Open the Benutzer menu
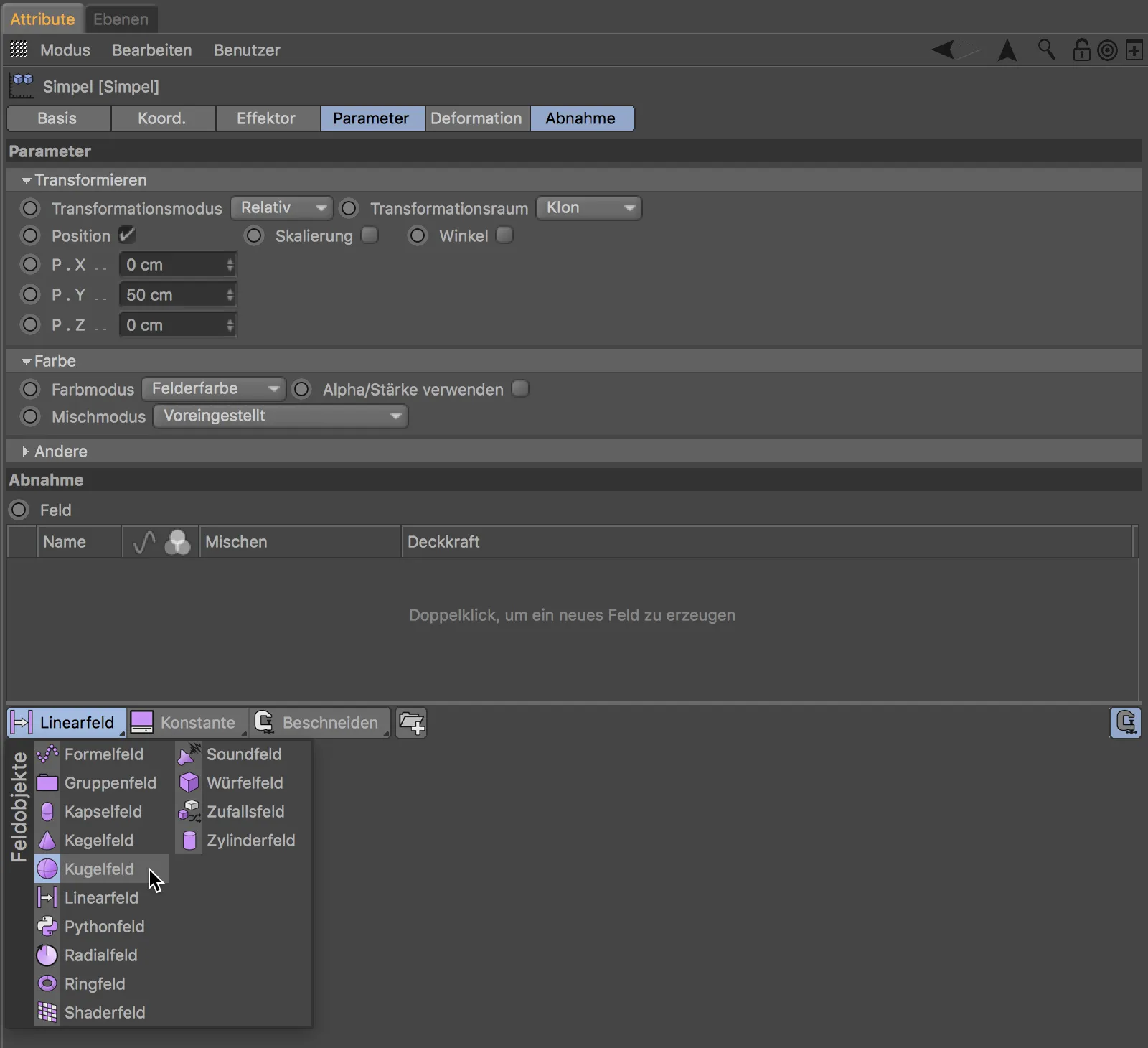The width and height of the screenshot is (1148, 1048). tap(247, 50)
